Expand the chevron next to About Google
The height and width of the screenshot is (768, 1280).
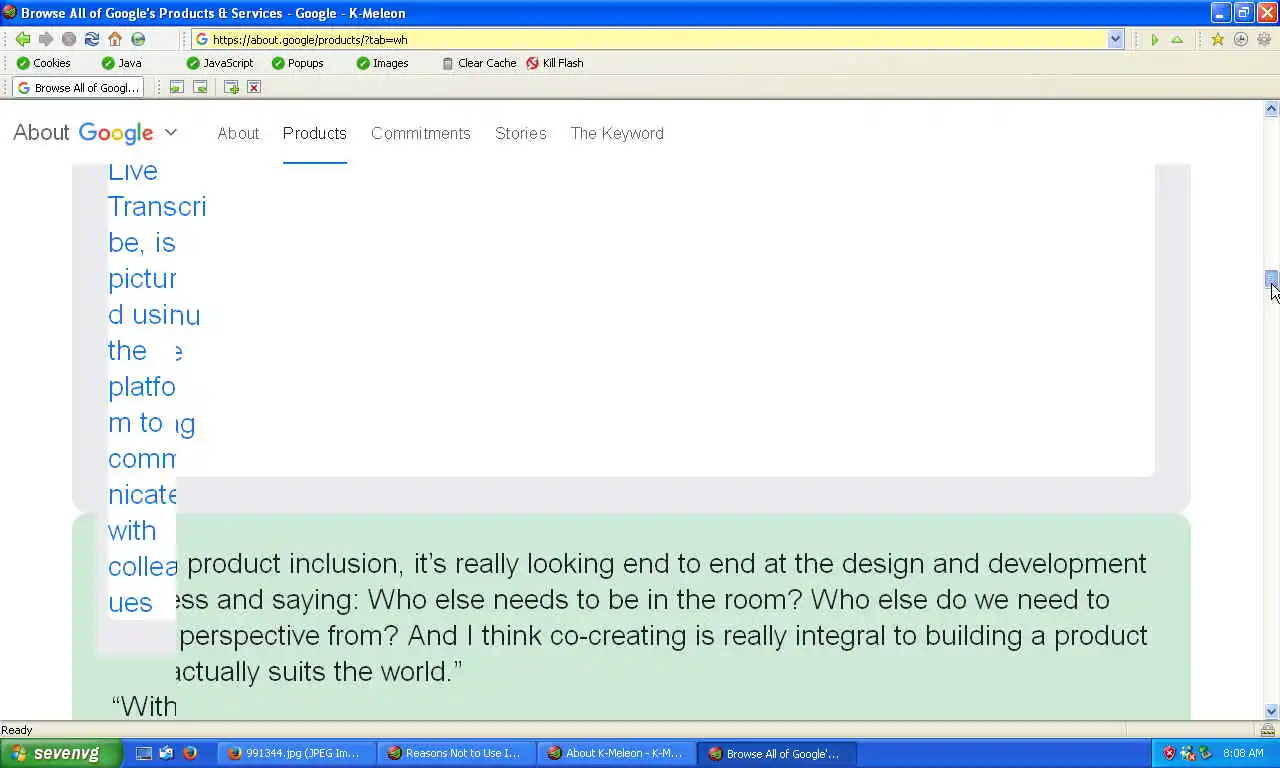171,132
